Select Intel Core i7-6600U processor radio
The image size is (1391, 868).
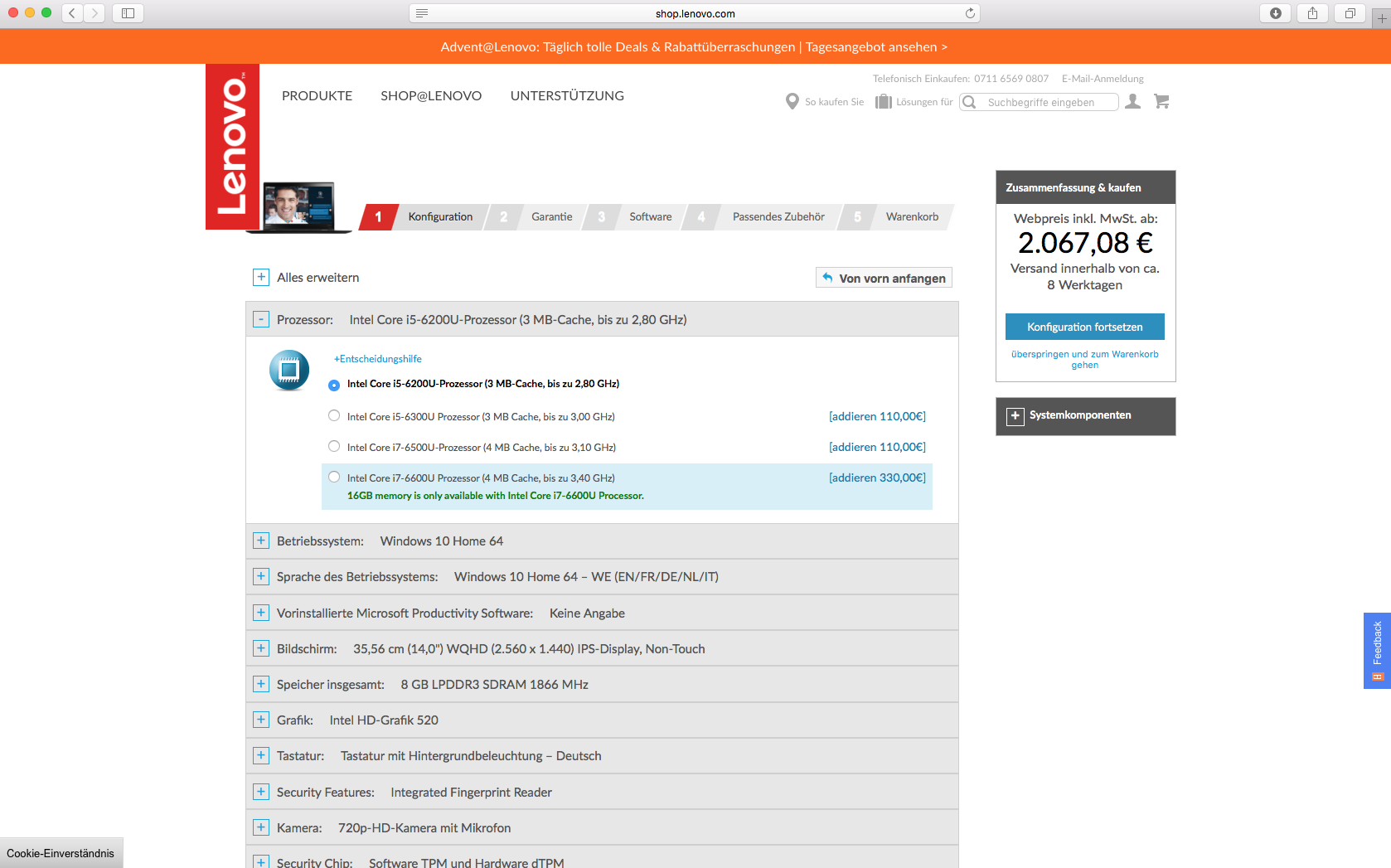(334, 477)
